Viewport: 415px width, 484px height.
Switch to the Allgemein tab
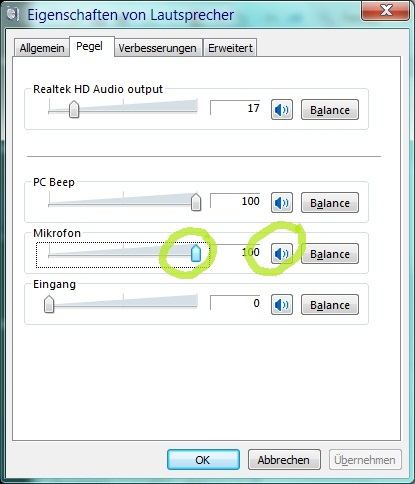(42, 48)
